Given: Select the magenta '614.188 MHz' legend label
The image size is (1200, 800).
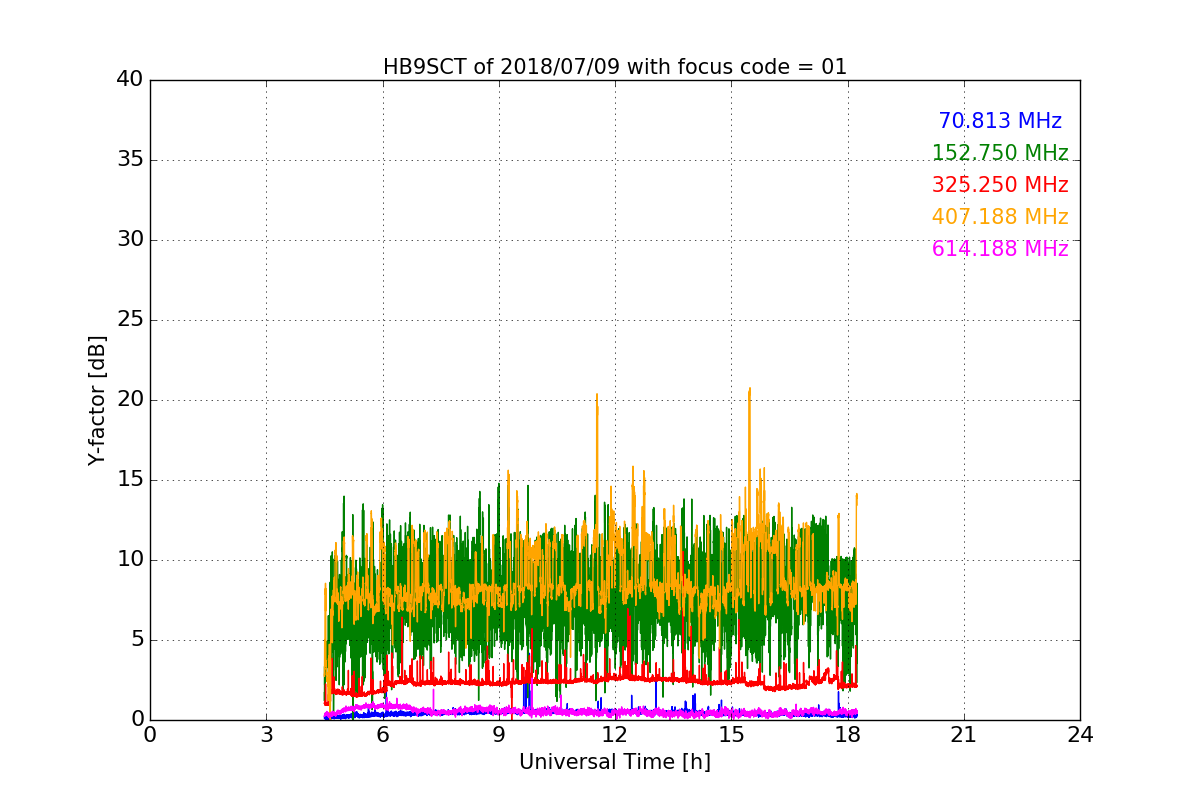Looking at the screenshot, I should [1000, 249].
